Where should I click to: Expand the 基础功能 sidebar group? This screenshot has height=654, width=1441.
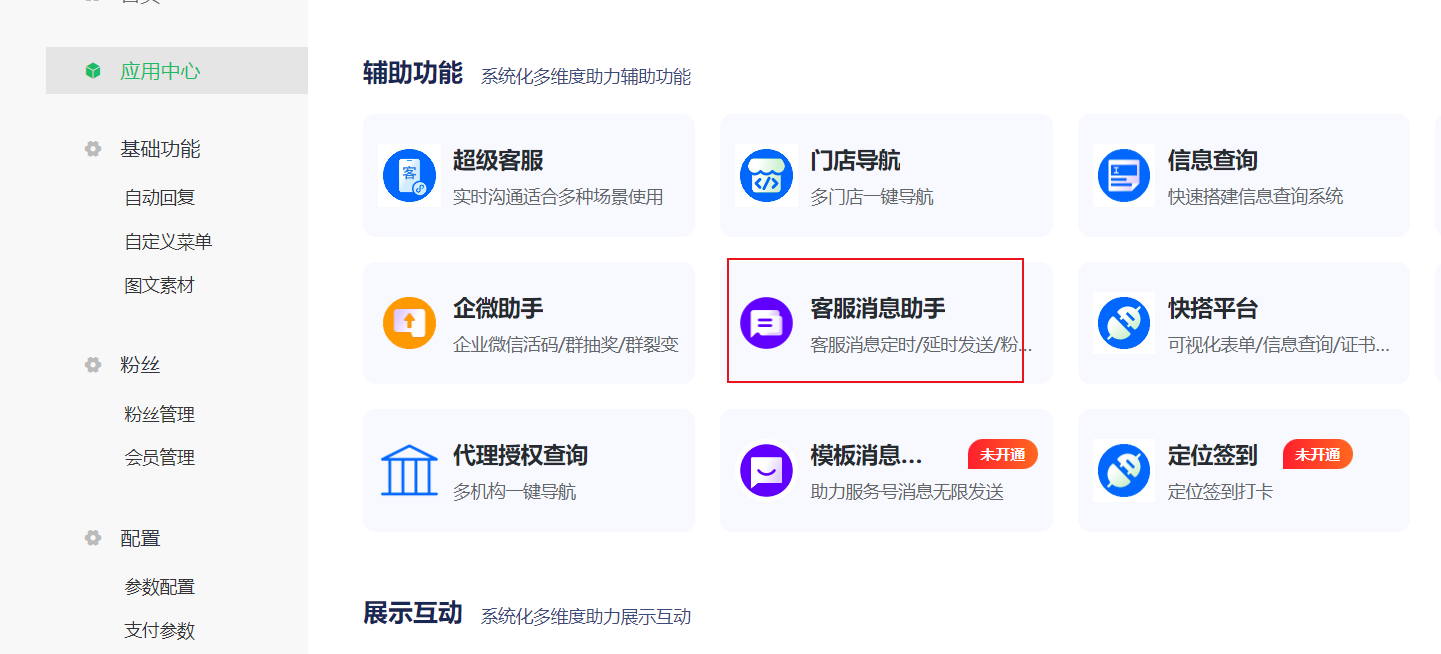pos(160,149)
